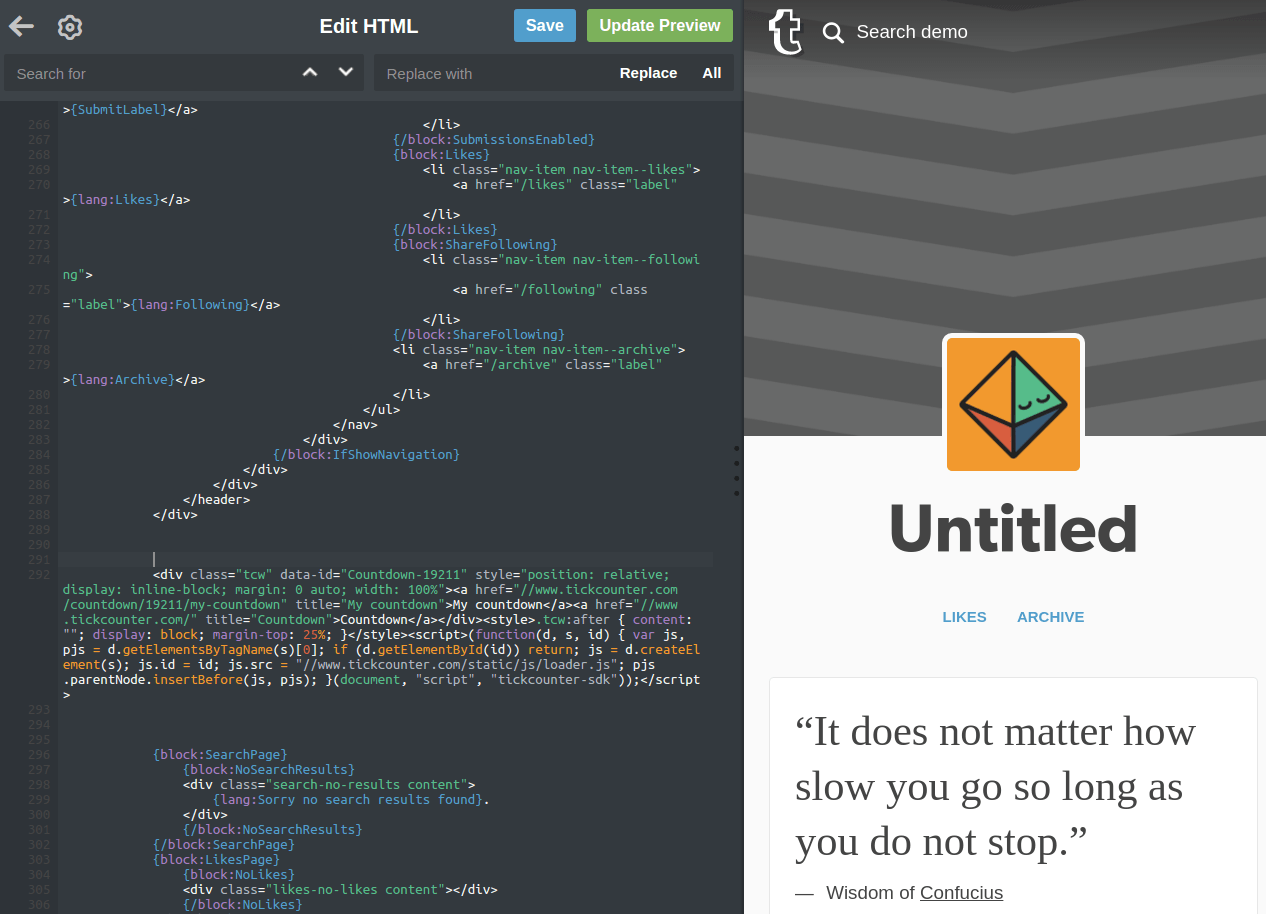Click the All replace button
1266x914 pixels.
(x=712, y=73)
